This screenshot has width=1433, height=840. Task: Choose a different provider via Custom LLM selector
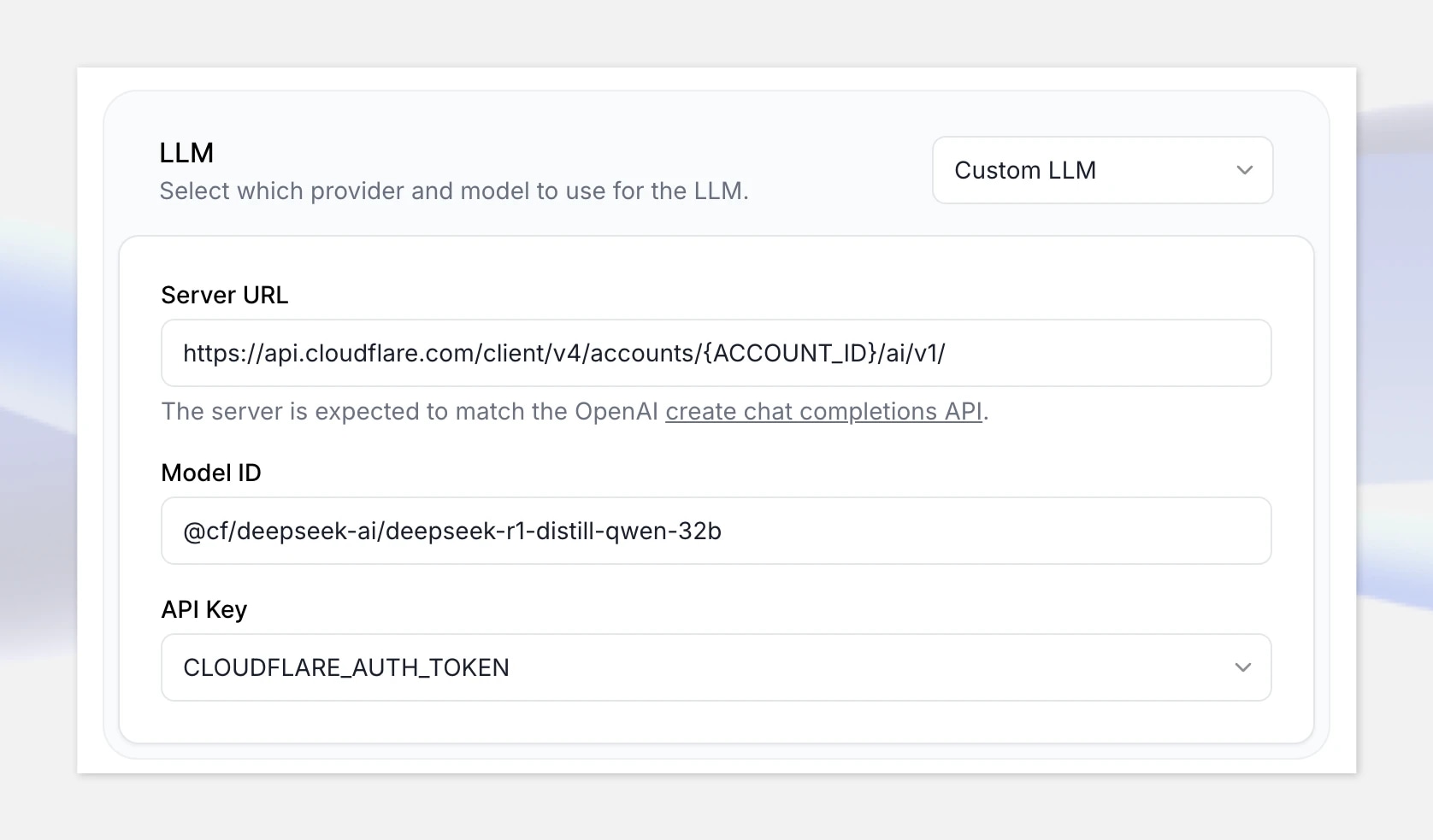click(x=1101, y=170)
